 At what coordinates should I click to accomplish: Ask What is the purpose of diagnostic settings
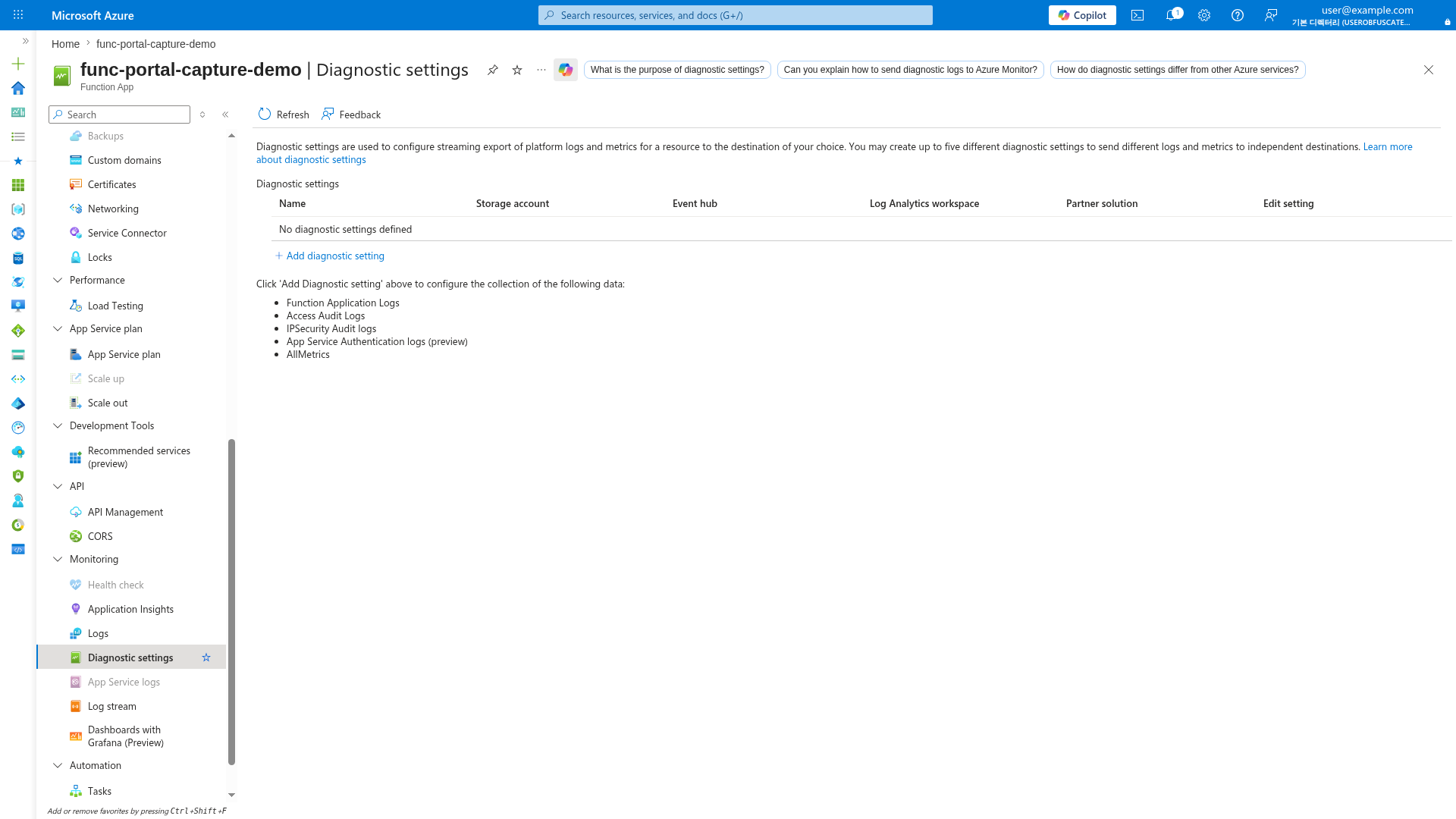click(677, 70)
